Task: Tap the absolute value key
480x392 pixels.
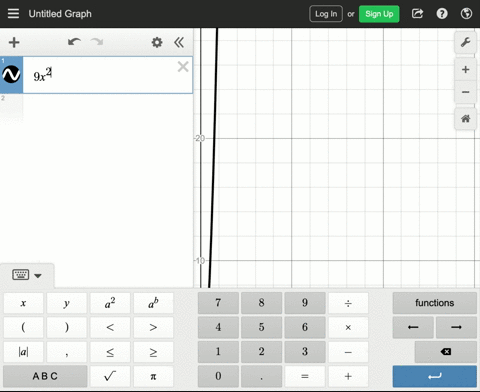Action: pos(23,352)
